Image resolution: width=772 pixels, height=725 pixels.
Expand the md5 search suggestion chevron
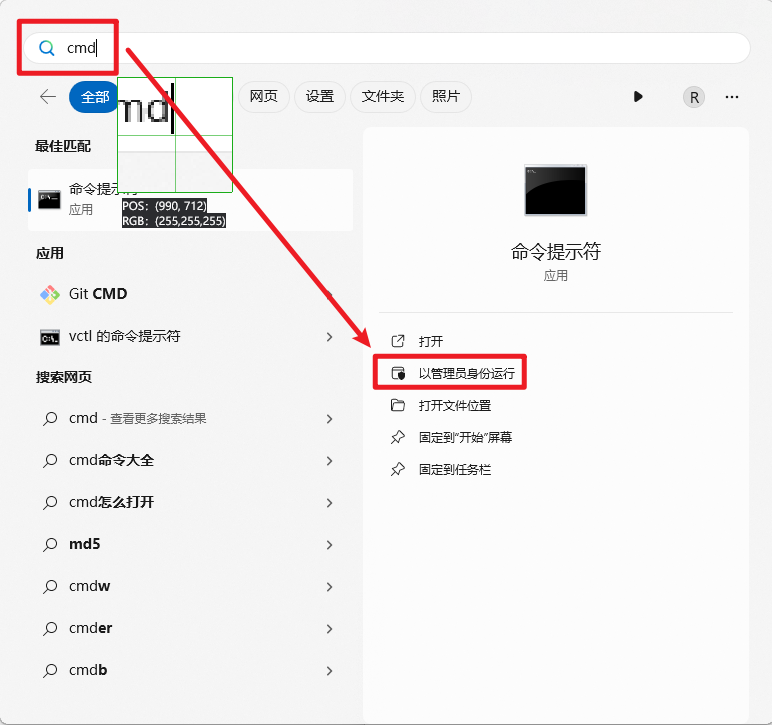tap(329, 545)
